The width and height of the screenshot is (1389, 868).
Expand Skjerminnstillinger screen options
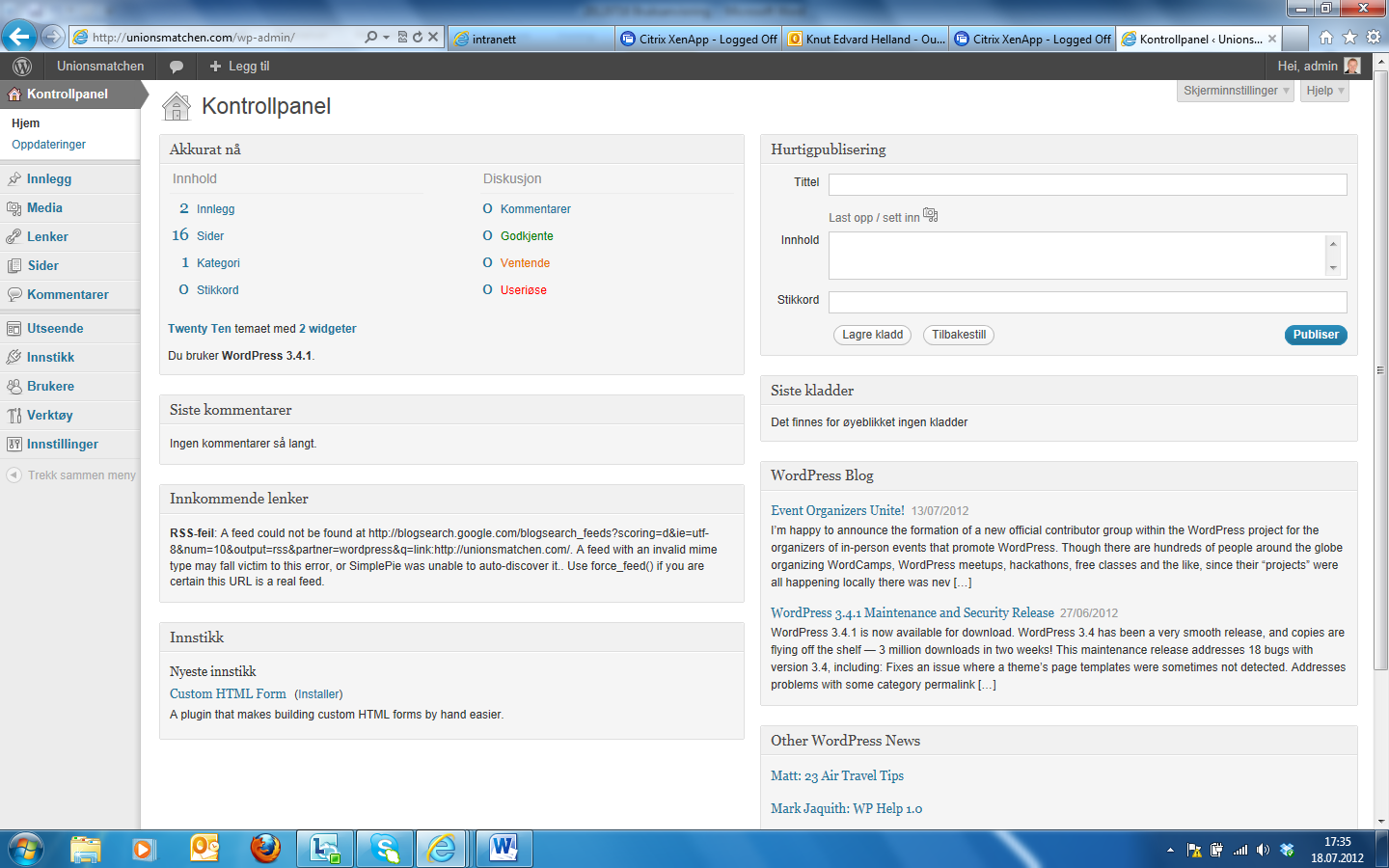coord(1237,91)
